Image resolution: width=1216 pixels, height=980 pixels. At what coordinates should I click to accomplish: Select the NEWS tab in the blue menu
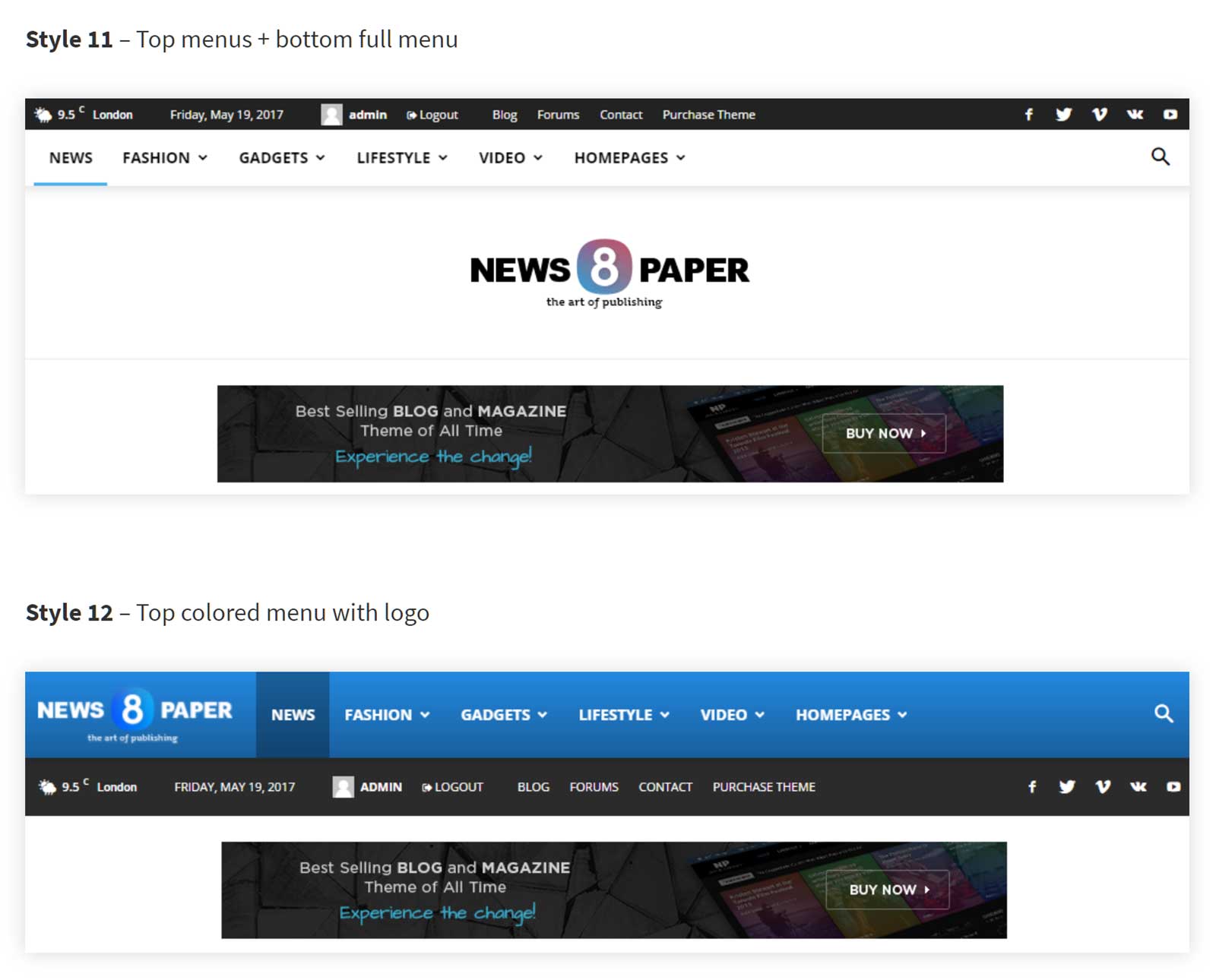[293, 715]
